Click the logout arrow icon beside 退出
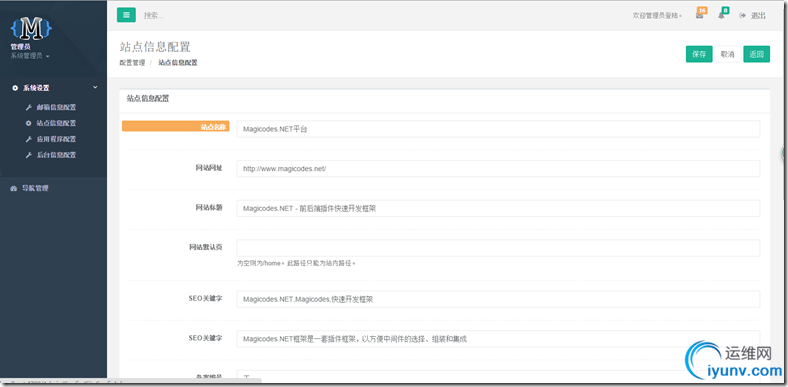 (x=742, y=16)
